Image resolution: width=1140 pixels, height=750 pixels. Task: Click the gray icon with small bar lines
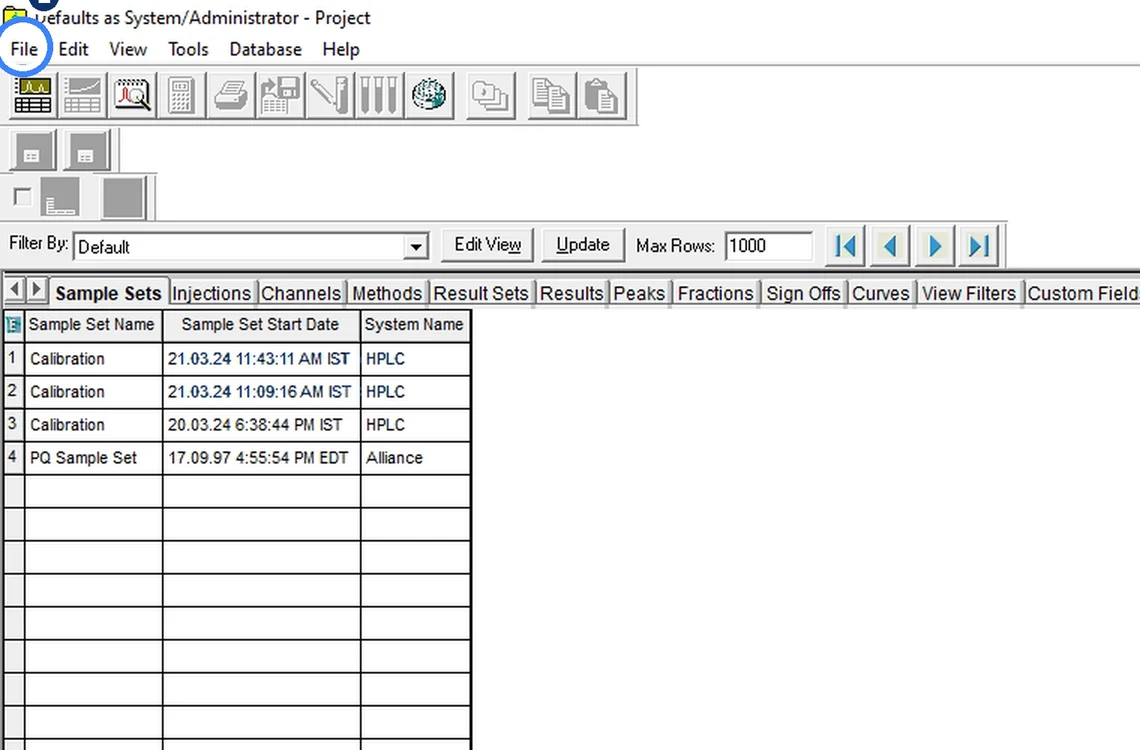[x=60, y=197]
